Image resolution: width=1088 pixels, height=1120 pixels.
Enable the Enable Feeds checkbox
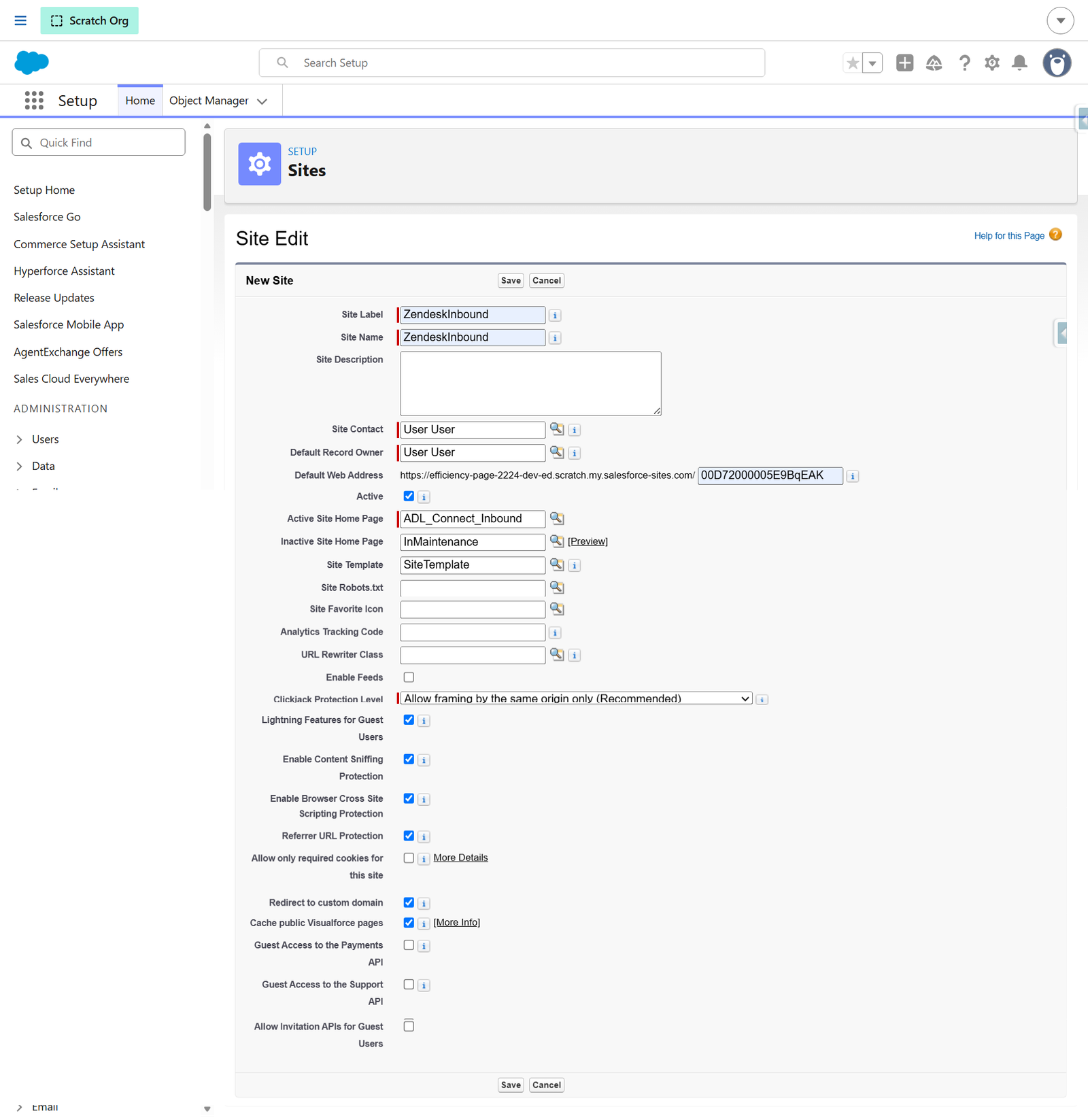(409, 677)
